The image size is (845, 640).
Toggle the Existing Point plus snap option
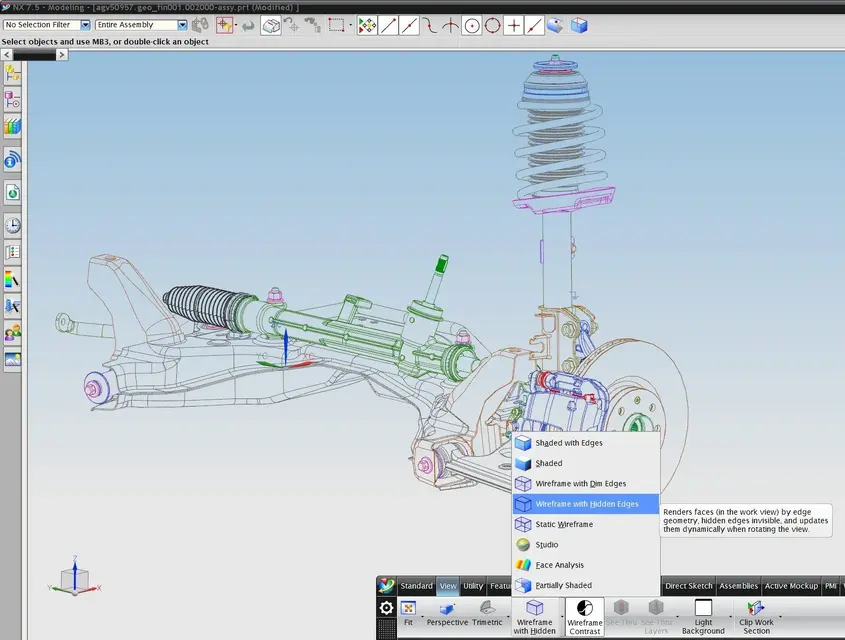(x=514, y=25)
